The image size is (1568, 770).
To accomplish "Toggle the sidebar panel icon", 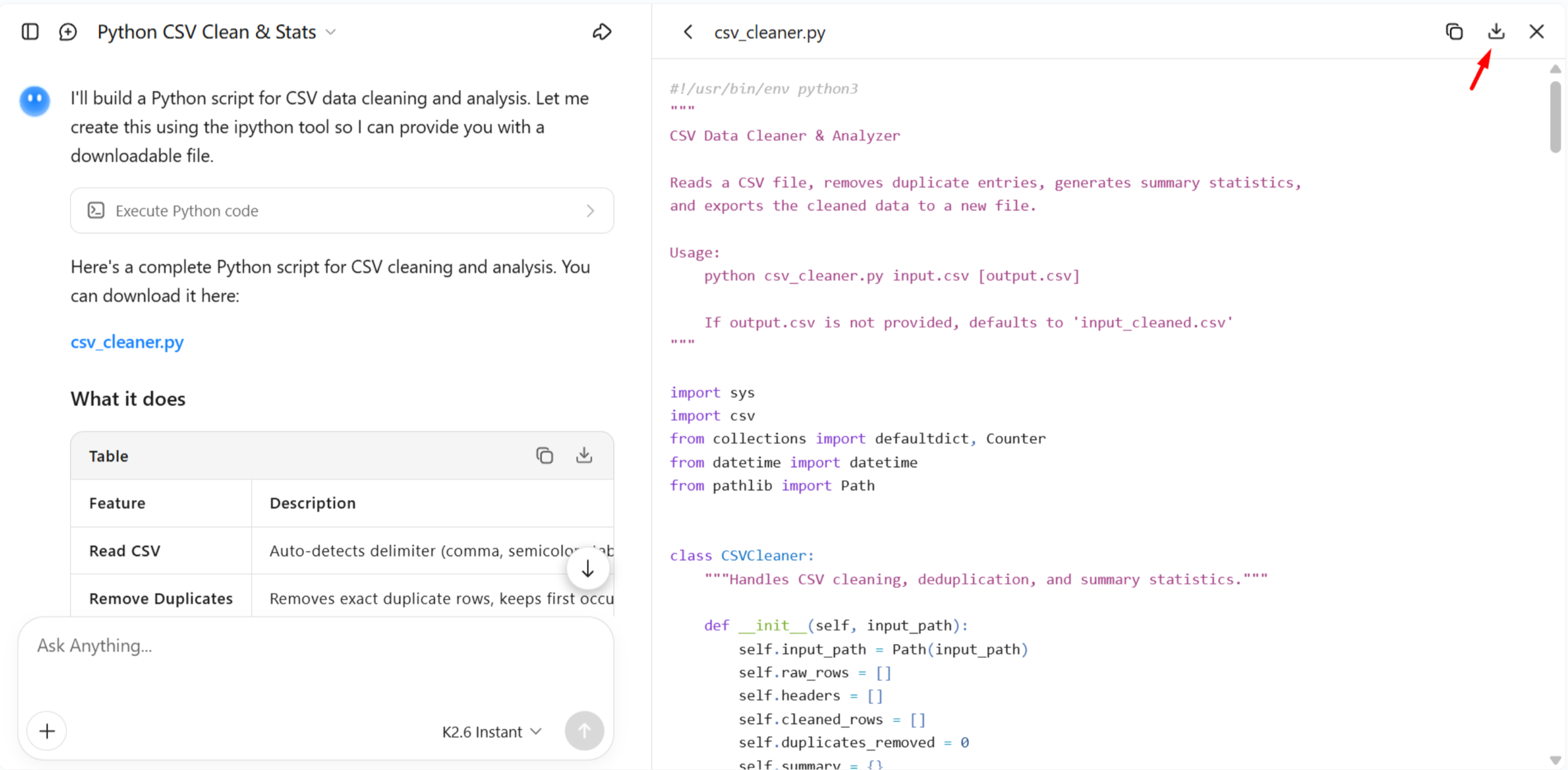I will click(30, 32).
